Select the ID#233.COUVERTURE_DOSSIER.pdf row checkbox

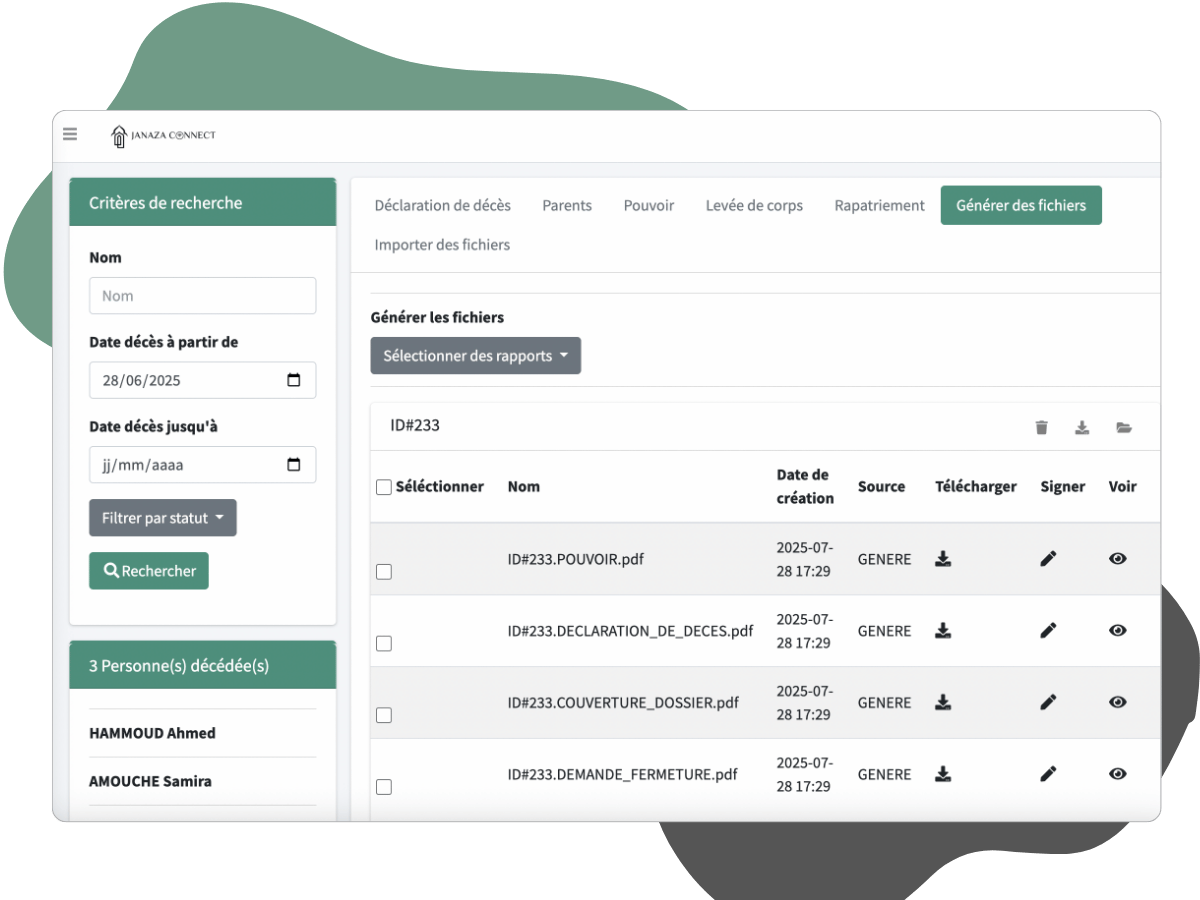tap(384, 716)
